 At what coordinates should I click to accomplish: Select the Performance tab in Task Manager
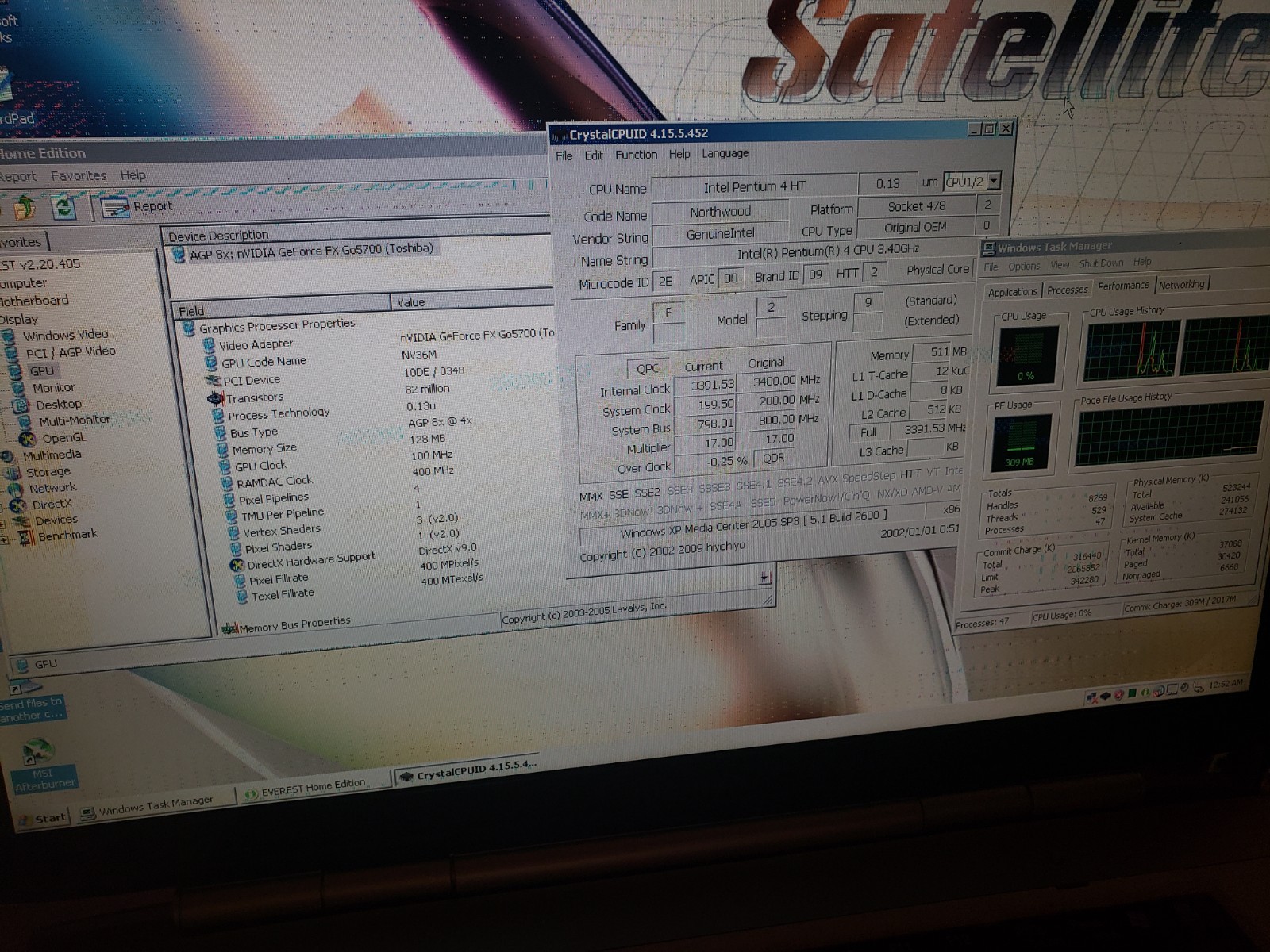pyautogui.click(x=1123, y=286)
